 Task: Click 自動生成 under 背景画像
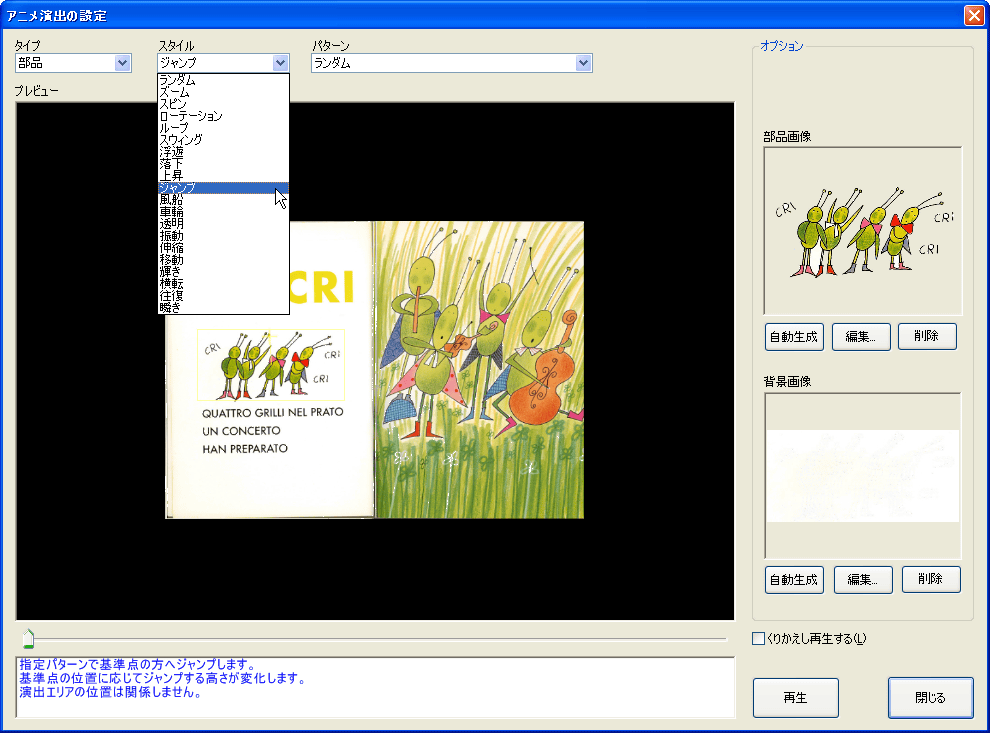tap(794, 580)
